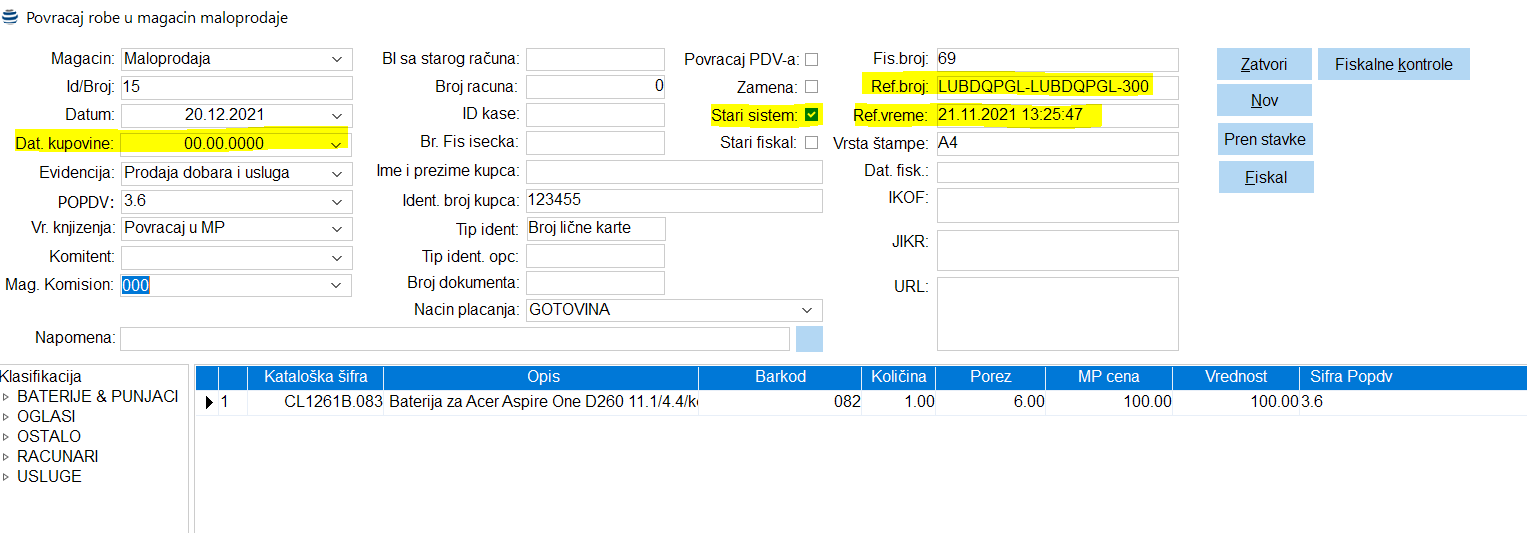Open Fiskalne kontrole
The width and height of the screenshot is (1527, 533).
[1393, 65]
